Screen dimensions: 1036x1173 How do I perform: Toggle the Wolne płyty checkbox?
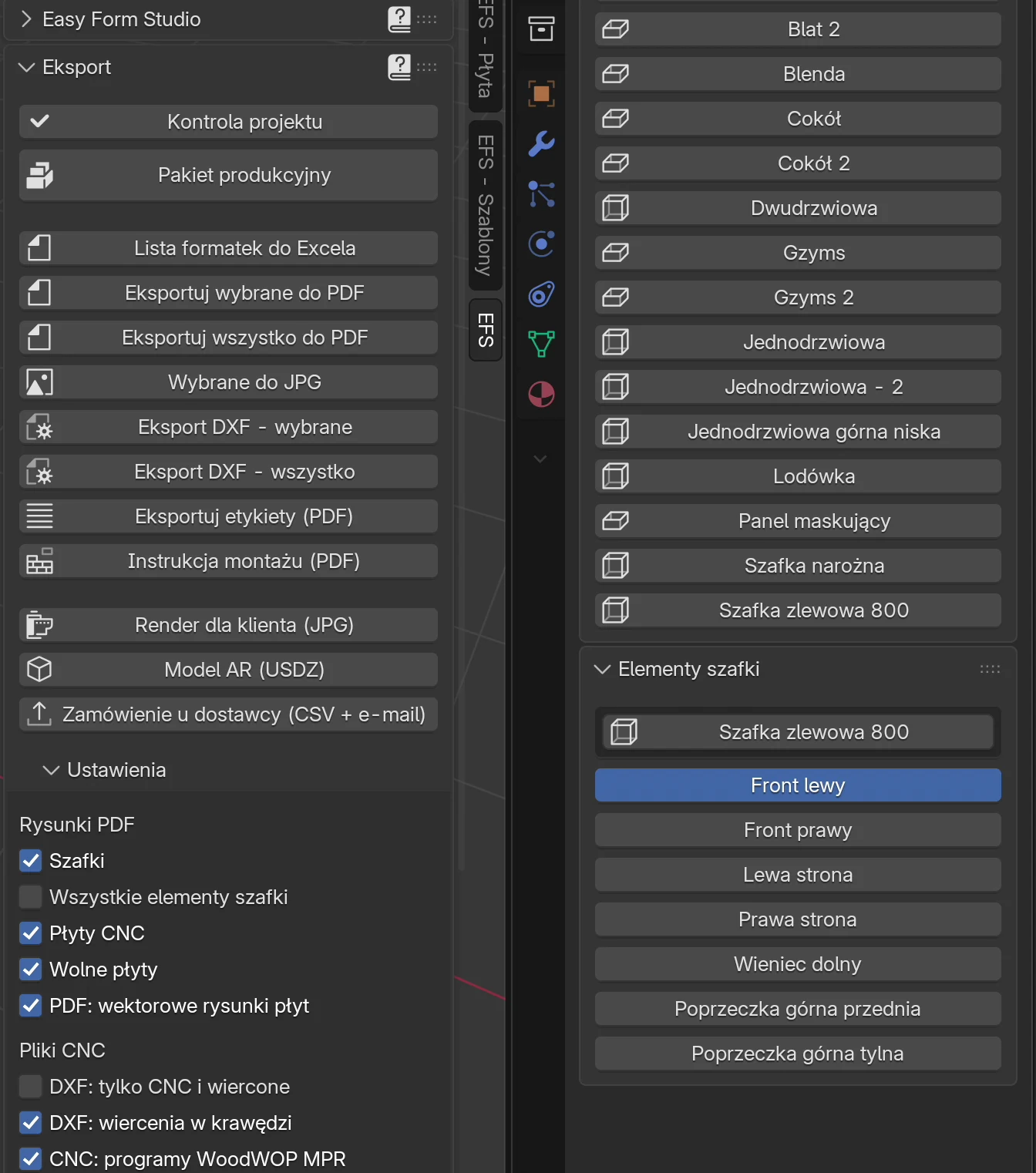pos(31,970)
